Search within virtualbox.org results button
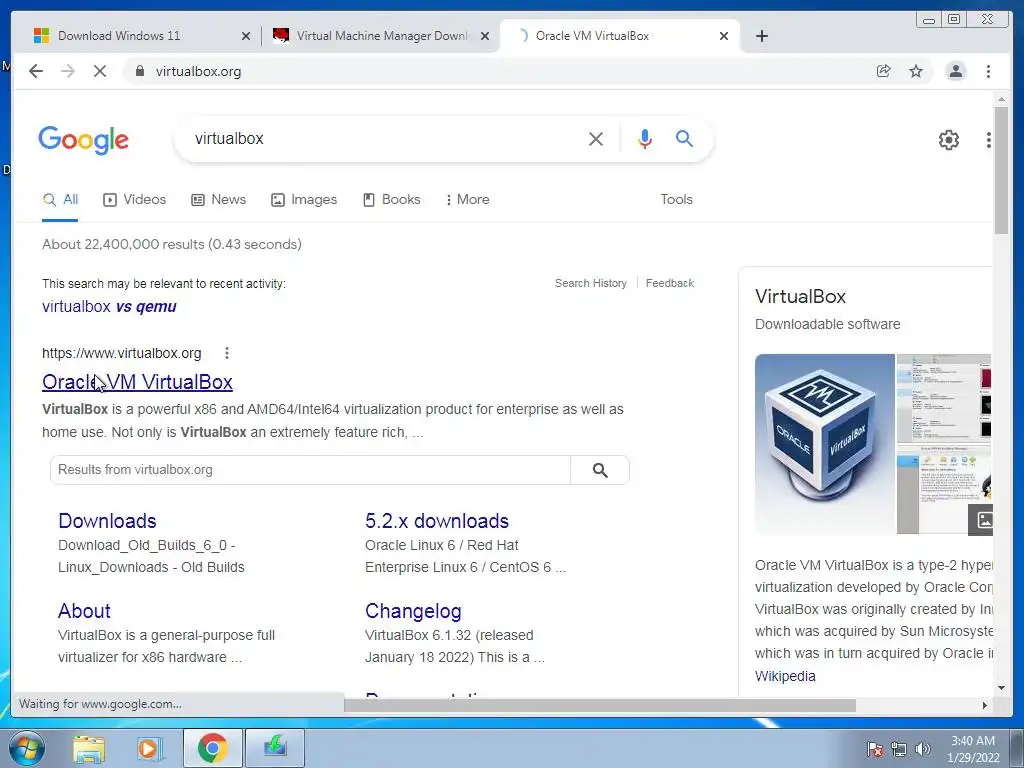This screenshot has height=768, width=1024. (x=600, y=470)
